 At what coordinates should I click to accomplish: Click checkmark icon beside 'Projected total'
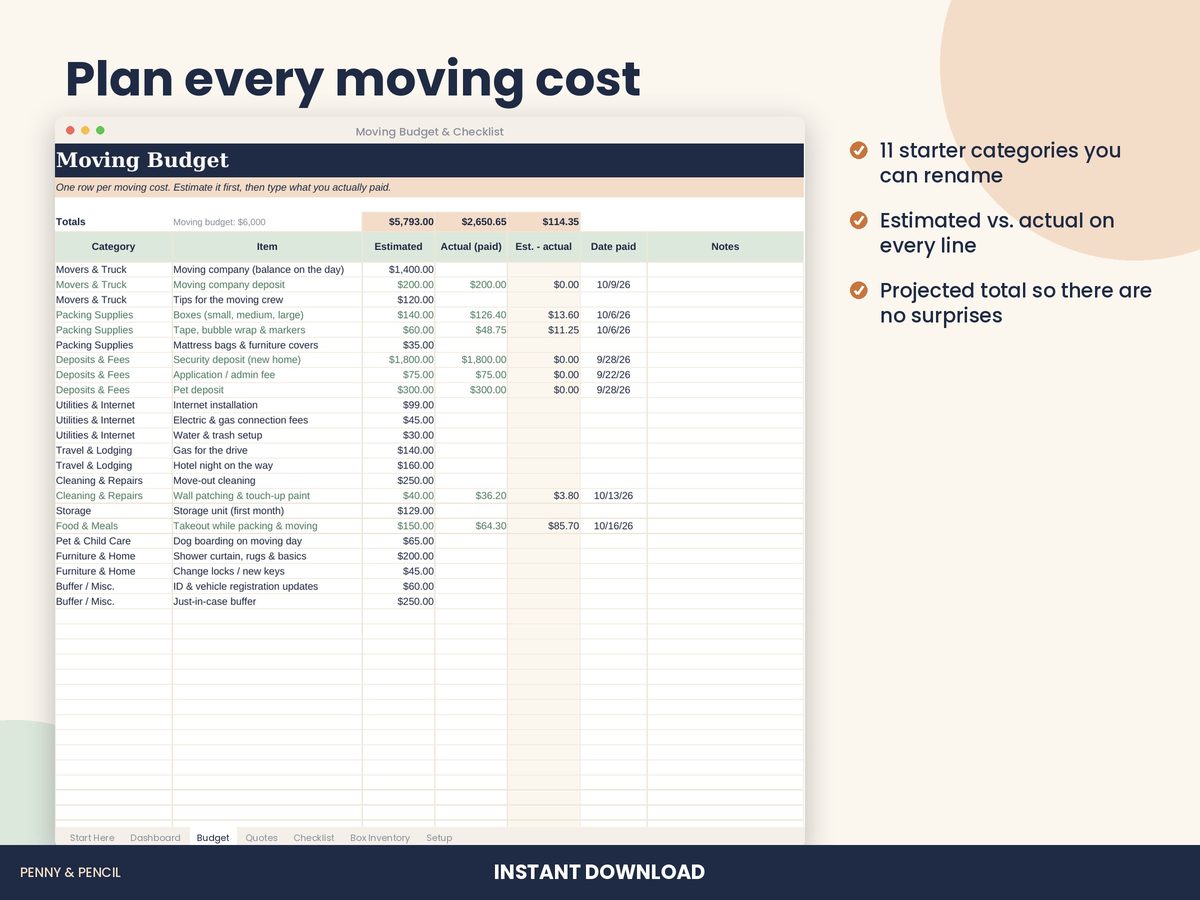(858, 290)
